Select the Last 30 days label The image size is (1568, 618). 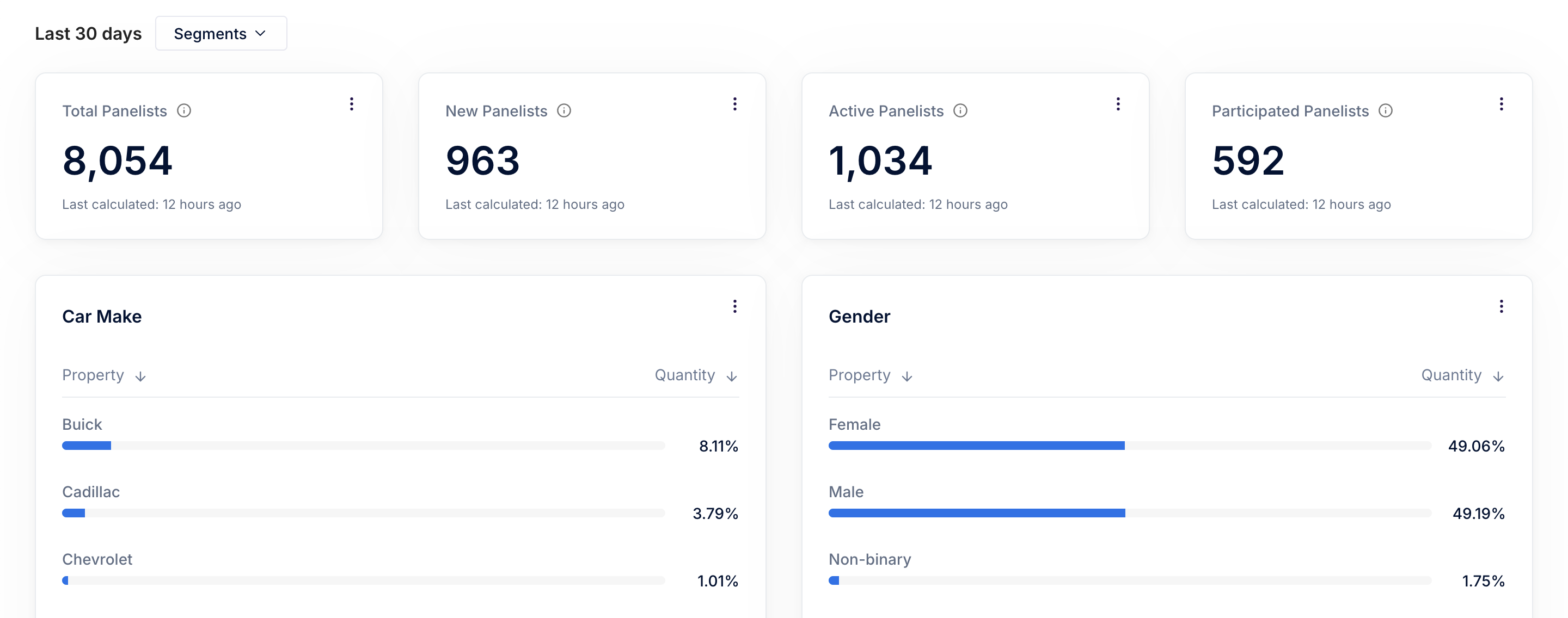[88, 33]
